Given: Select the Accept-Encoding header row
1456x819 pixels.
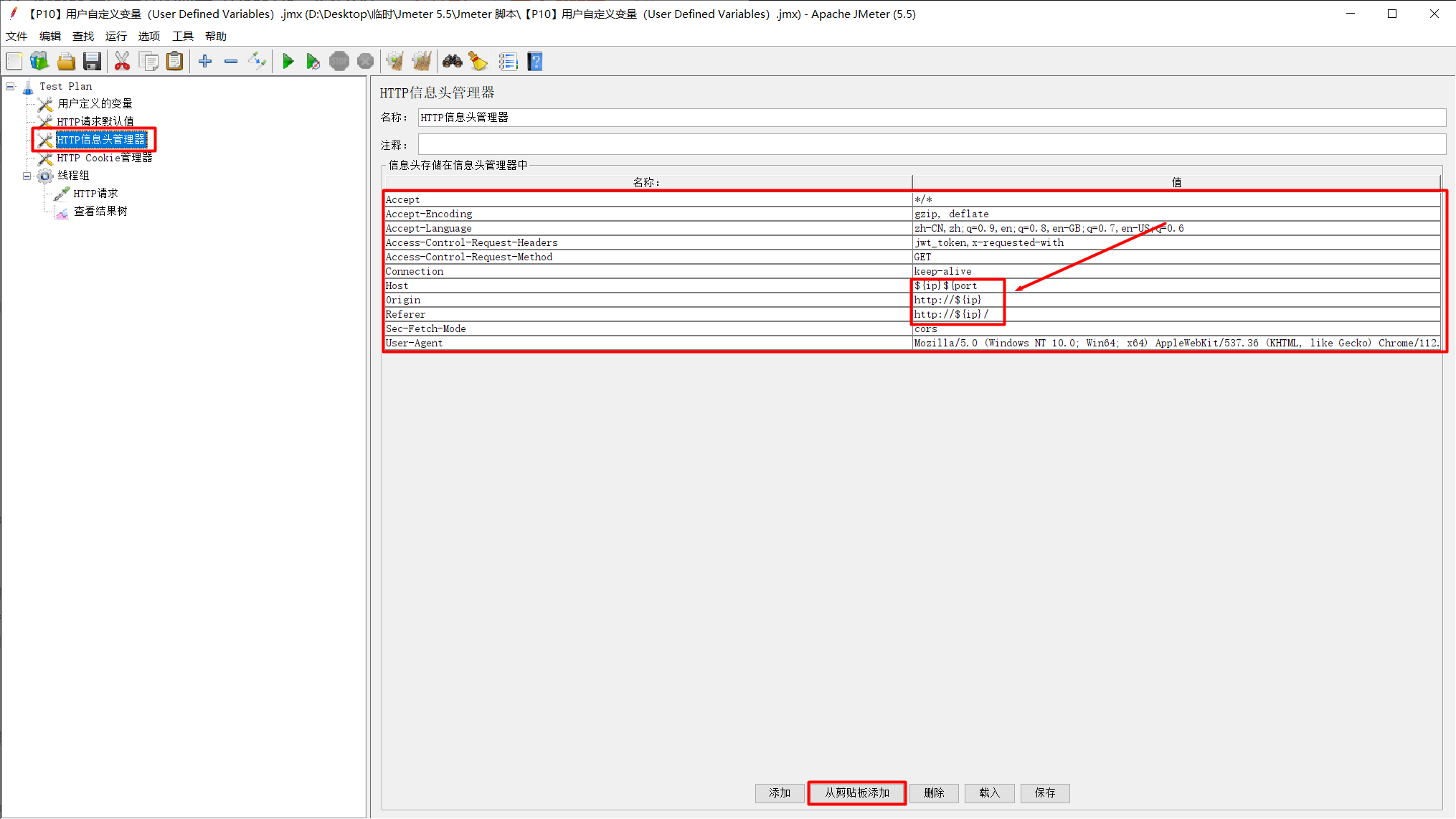Looking at the screenshot, I should click(x=912, y=214).
